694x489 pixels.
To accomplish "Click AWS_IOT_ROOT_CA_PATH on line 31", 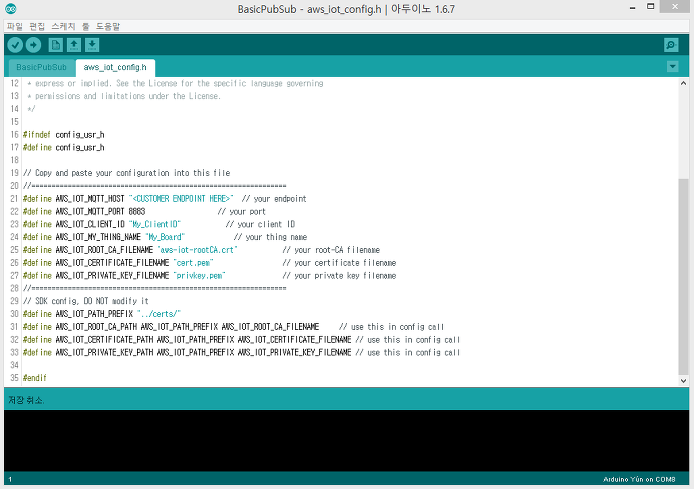I will click(96, 327).
